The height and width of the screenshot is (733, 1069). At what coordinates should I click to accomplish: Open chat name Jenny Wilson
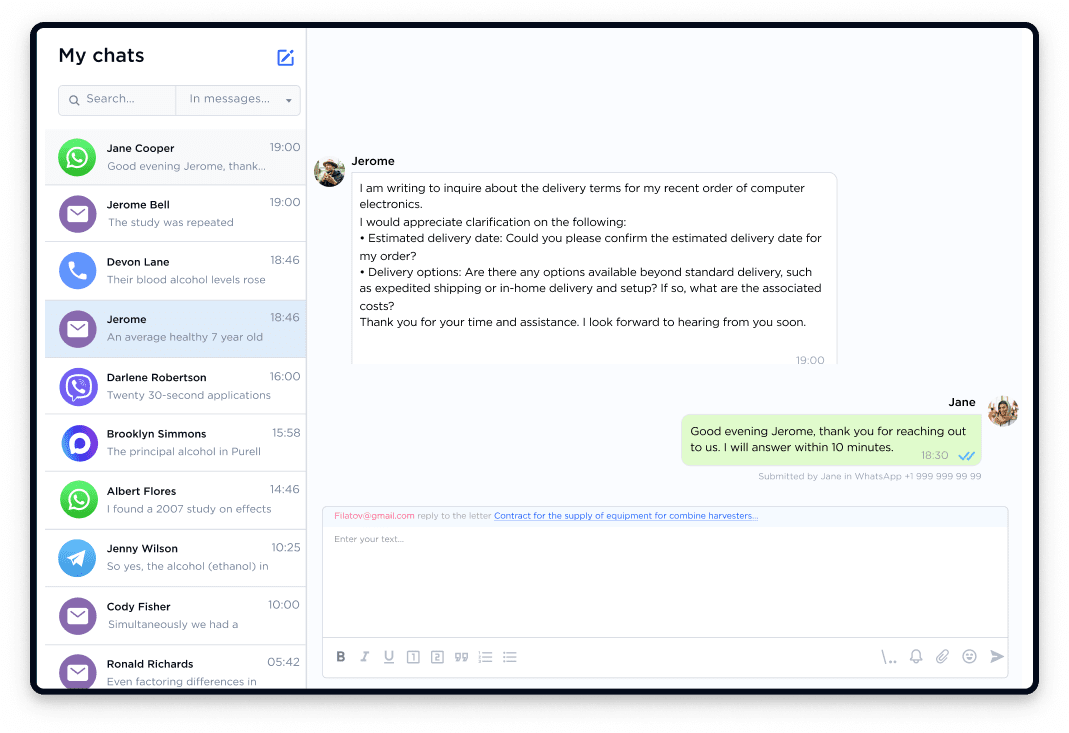(x=142, y=548)
